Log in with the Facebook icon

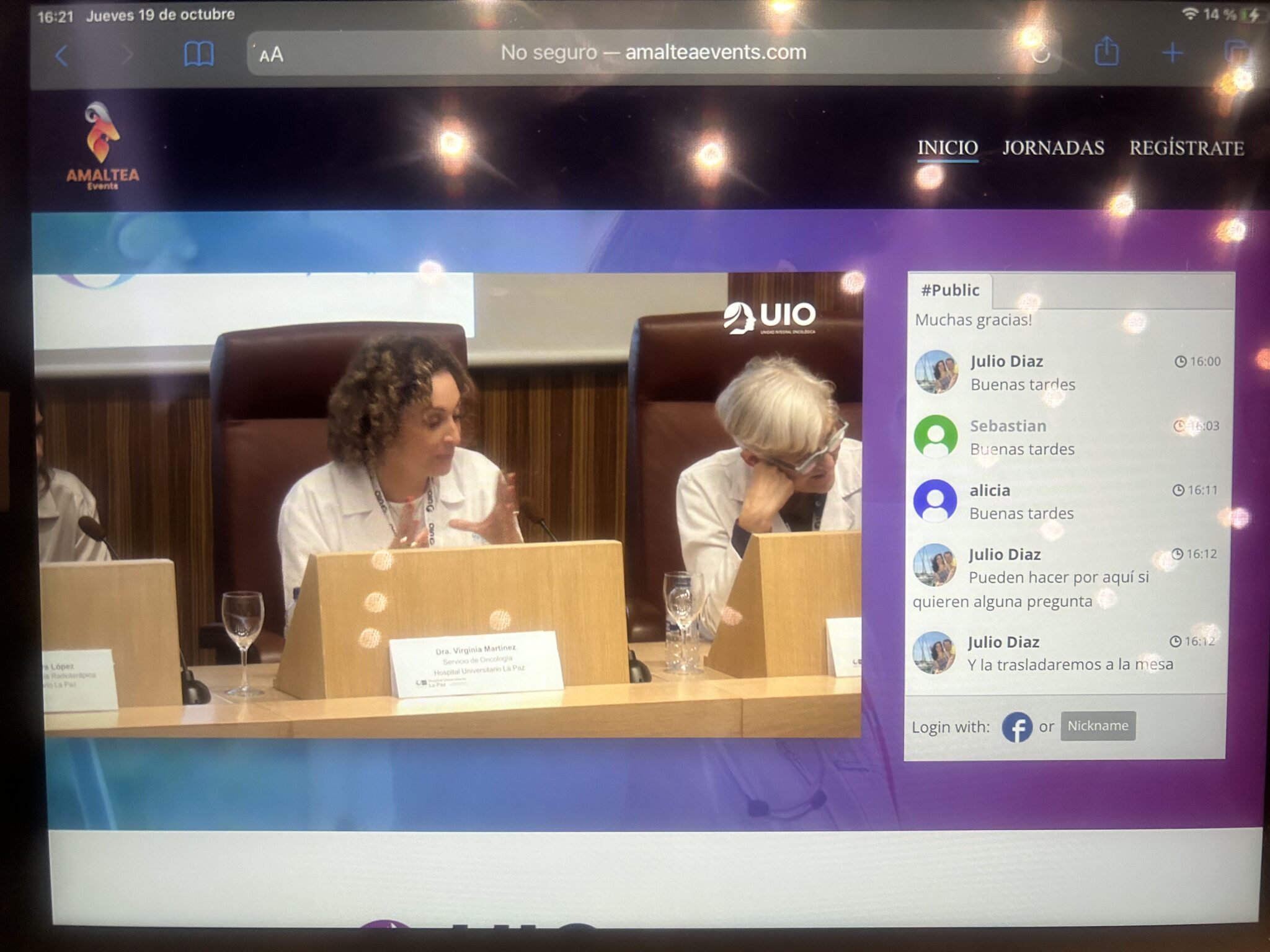(x=1017, y=727)
